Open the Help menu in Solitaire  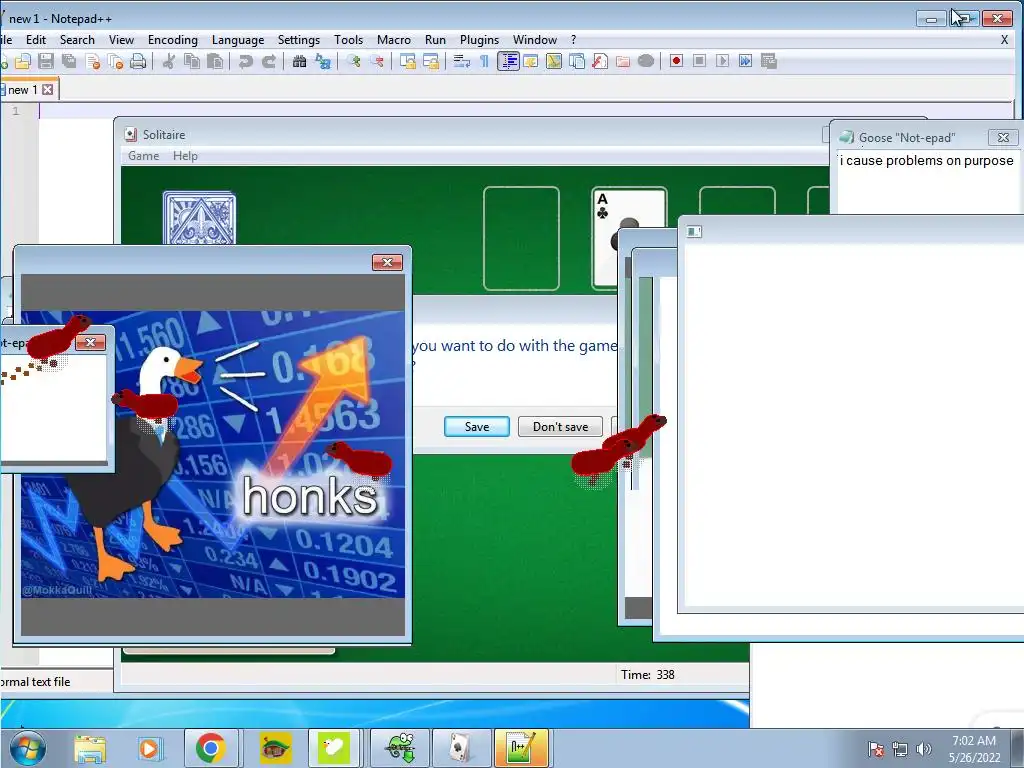[x=185, y=155]
